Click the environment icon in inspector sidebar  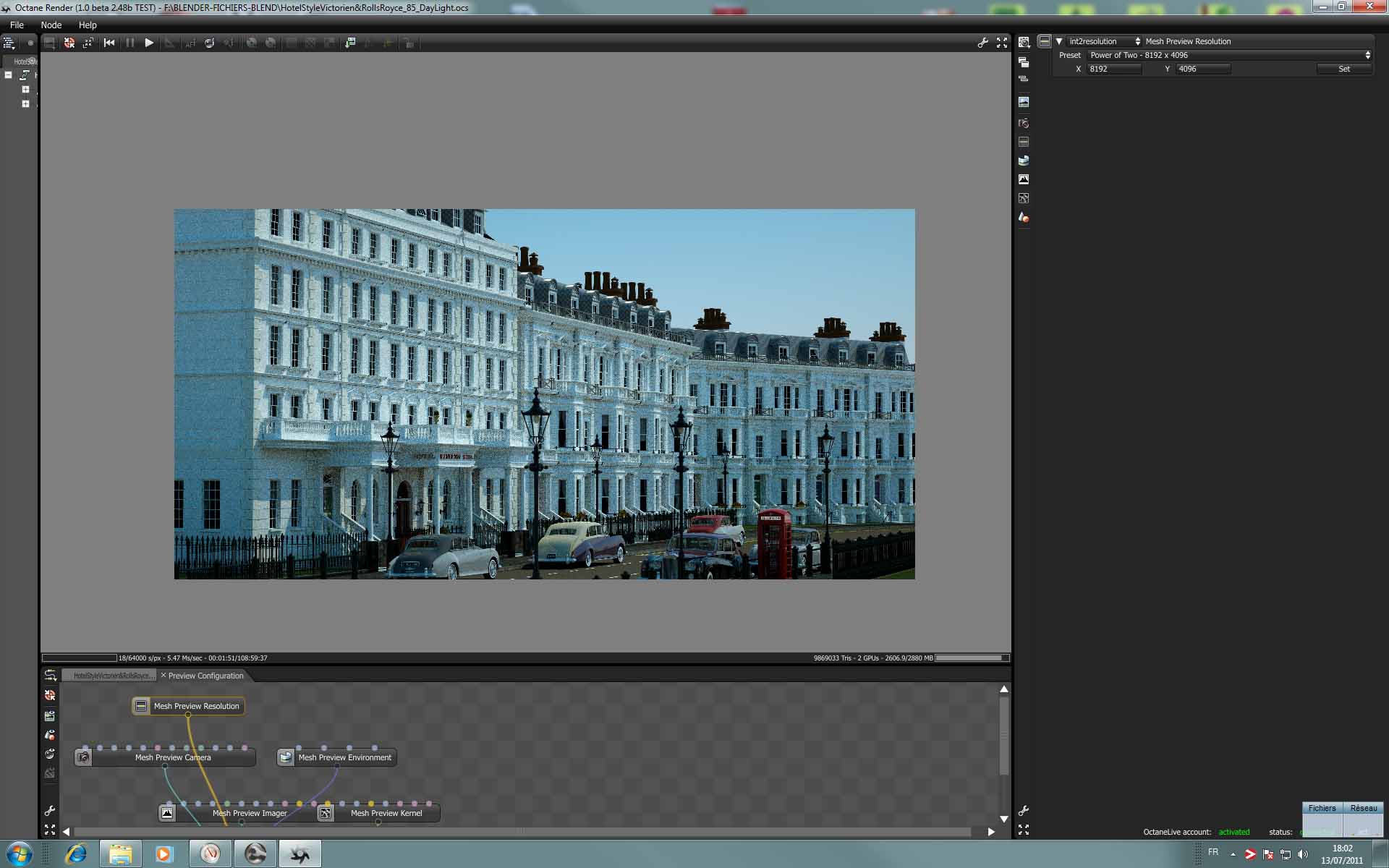[x=1024, y=161]
